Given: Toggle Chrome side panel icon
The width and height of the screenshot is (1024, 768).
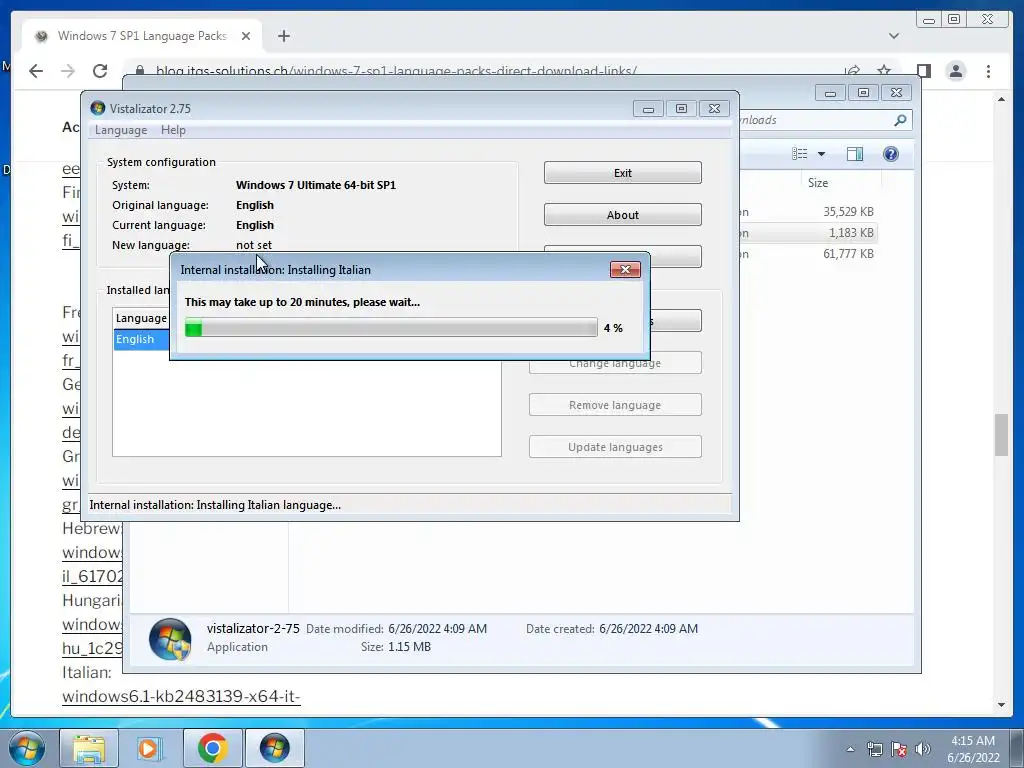Looking at the screenshot, I should (x=923, y=71).
